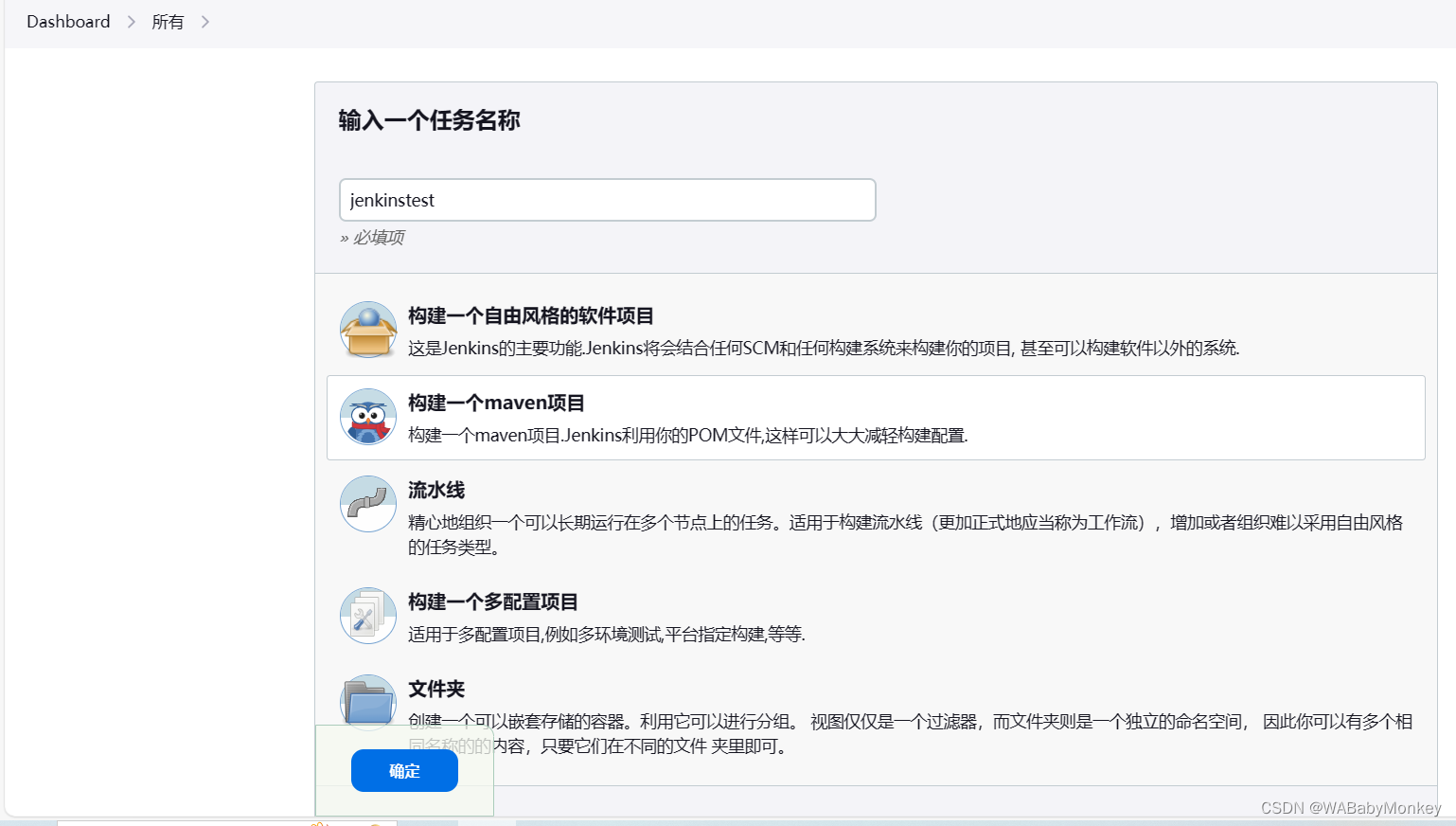1456x826 pixels.
Task: Click the multi-configuration description text
Action: pos(607,634)
